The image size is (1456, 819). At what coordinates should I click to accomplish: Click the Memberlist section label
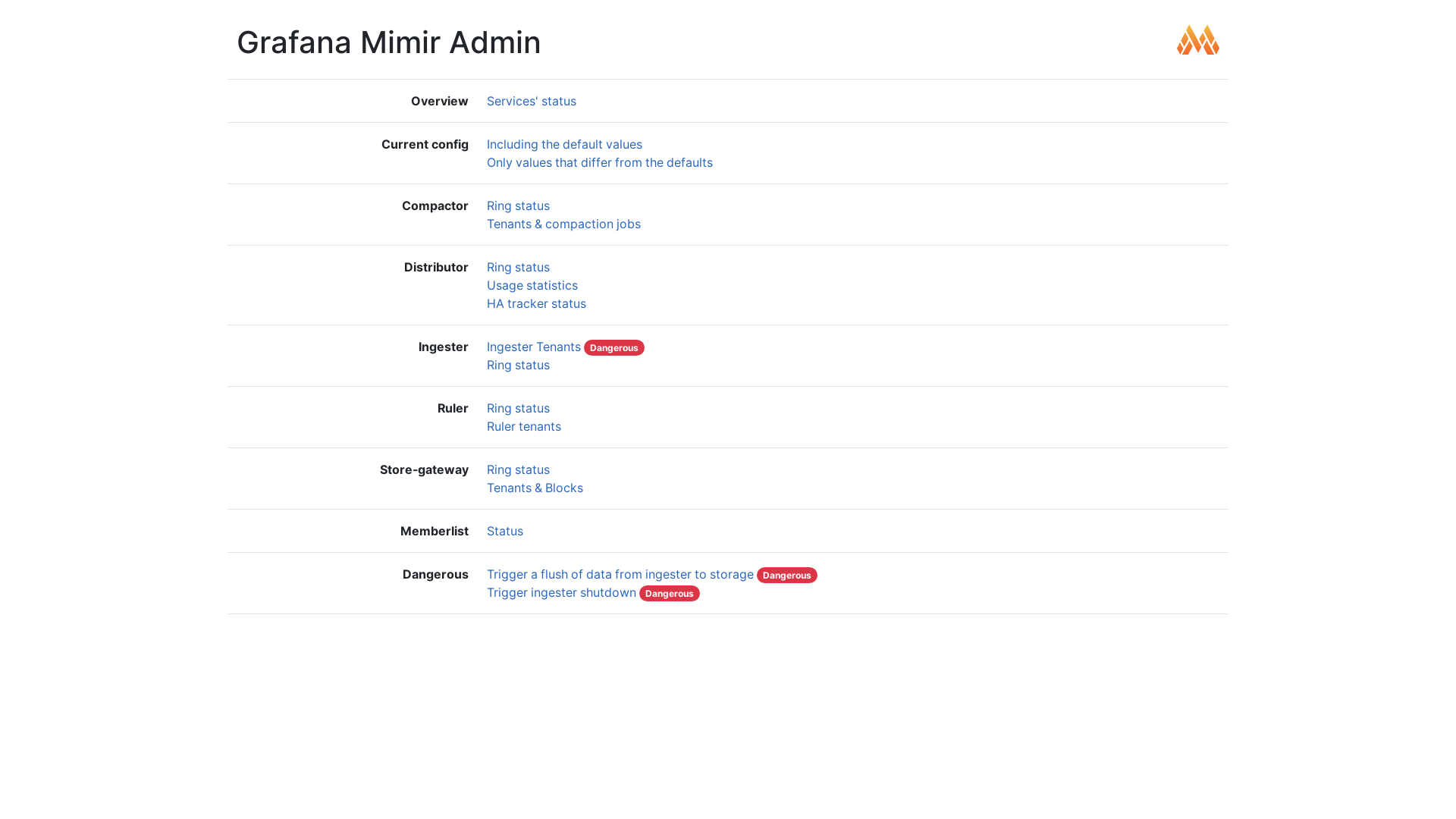coord(435,531)
